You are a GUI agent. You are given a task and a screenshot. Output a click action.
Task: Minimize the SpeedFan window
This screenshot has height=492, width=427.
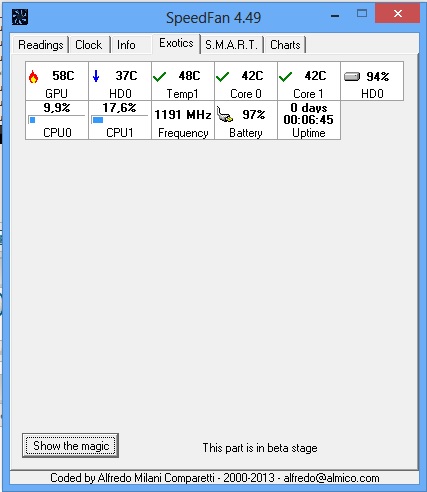(x=335, y=15)
